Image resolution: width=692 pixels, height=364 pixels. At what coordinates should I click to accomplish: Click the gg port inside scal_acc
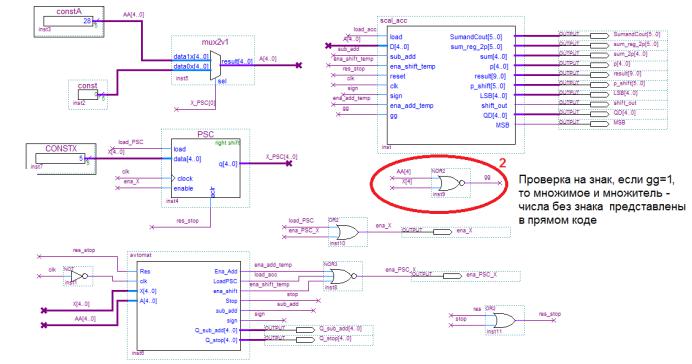click(x=394, y=116)
